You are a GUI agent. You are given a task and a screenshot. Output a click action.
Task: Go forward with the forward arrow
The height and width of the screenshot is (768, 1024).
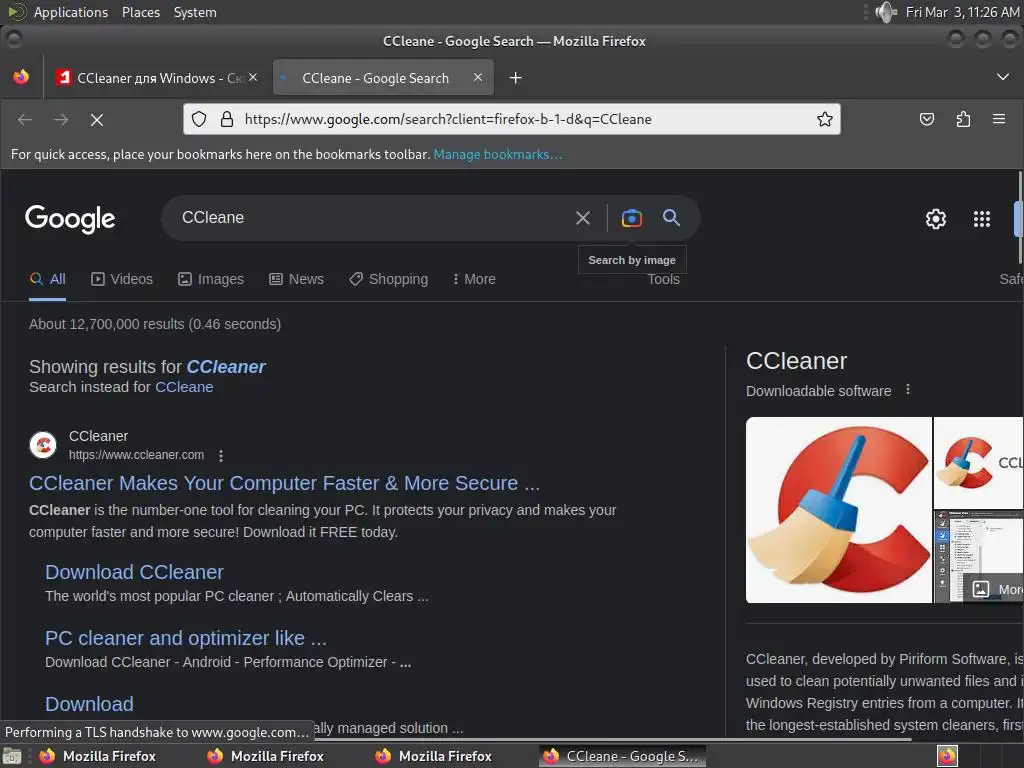tap(61, 120)
